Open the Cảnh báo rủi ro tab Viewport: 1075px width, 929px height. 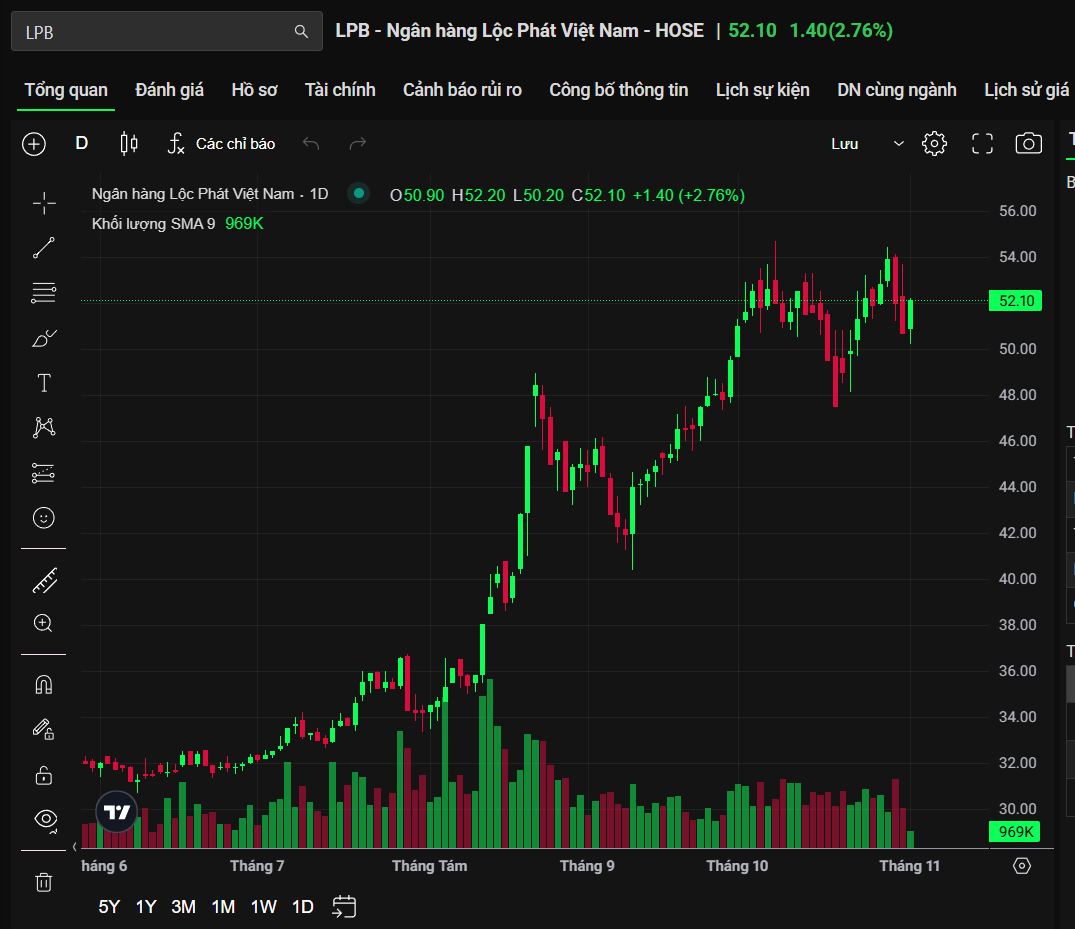462,90
